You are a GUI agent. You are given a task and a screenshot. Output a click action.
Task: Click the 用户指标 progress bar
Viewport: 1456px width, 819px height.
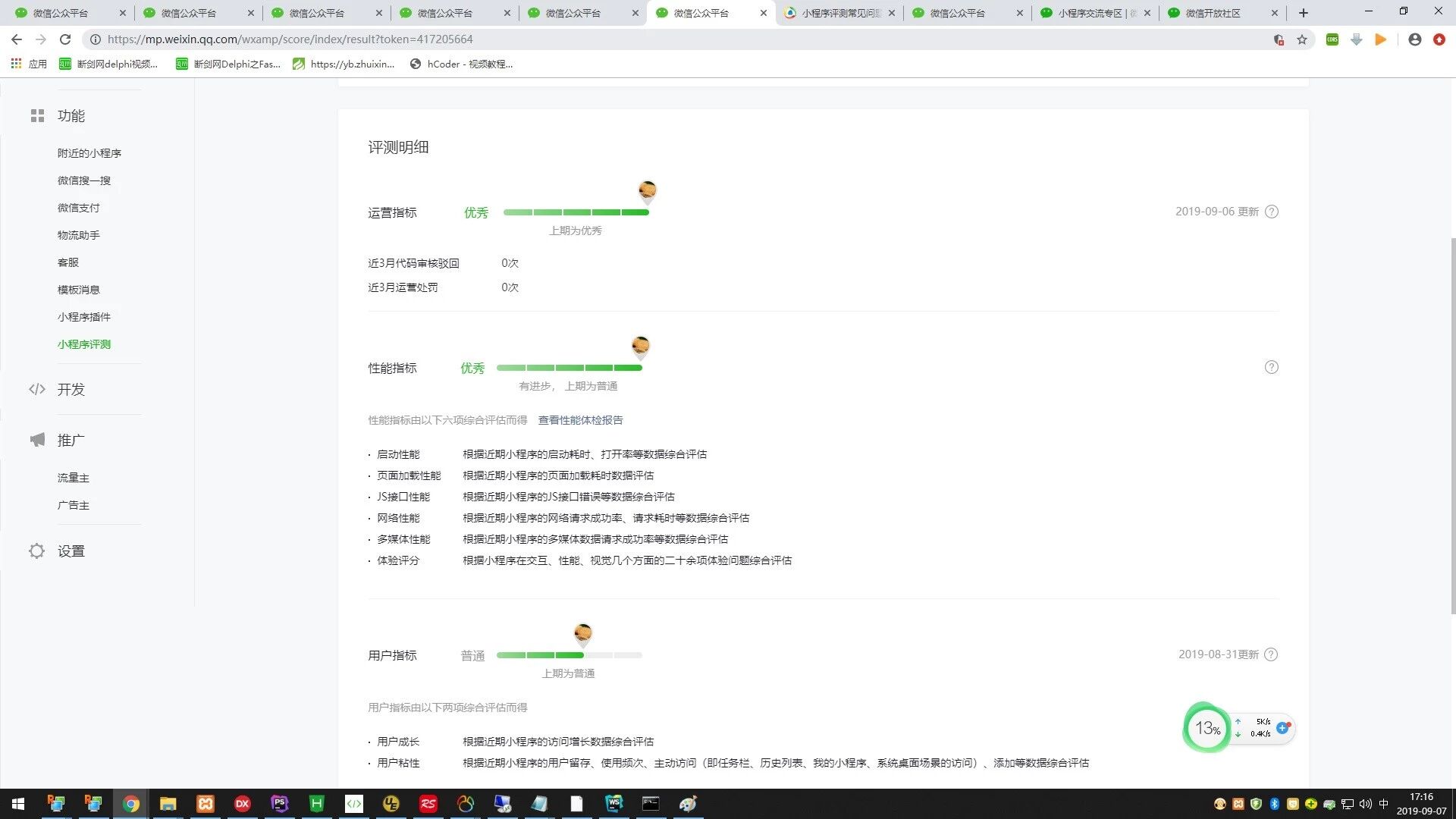(x=569, y=655)
